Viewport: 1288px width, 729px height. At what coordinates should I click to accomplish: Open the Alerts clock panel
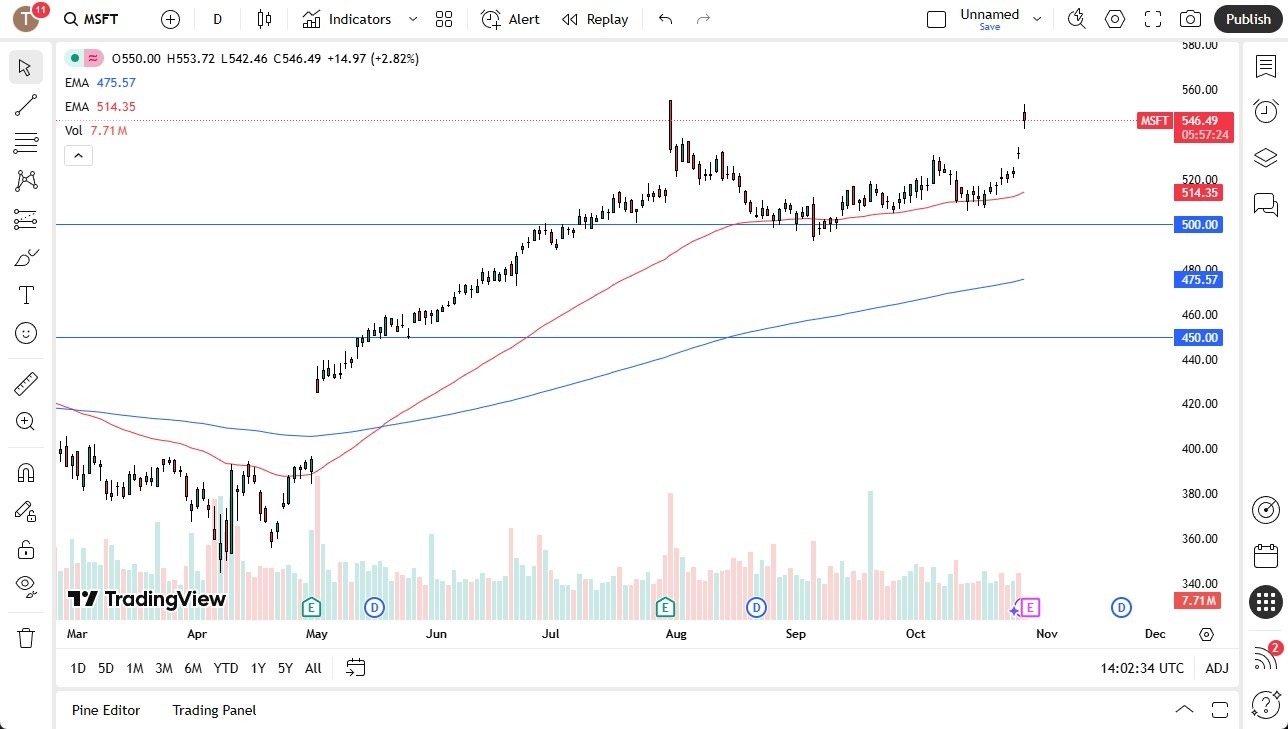[x=1265, y=111]
